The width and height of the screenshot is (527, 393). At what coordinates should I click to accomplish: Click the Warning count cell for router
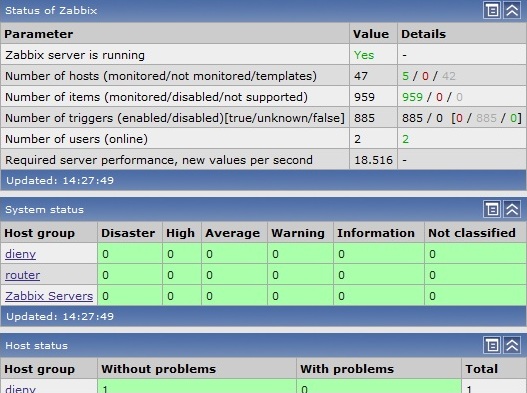coord(300,275)
